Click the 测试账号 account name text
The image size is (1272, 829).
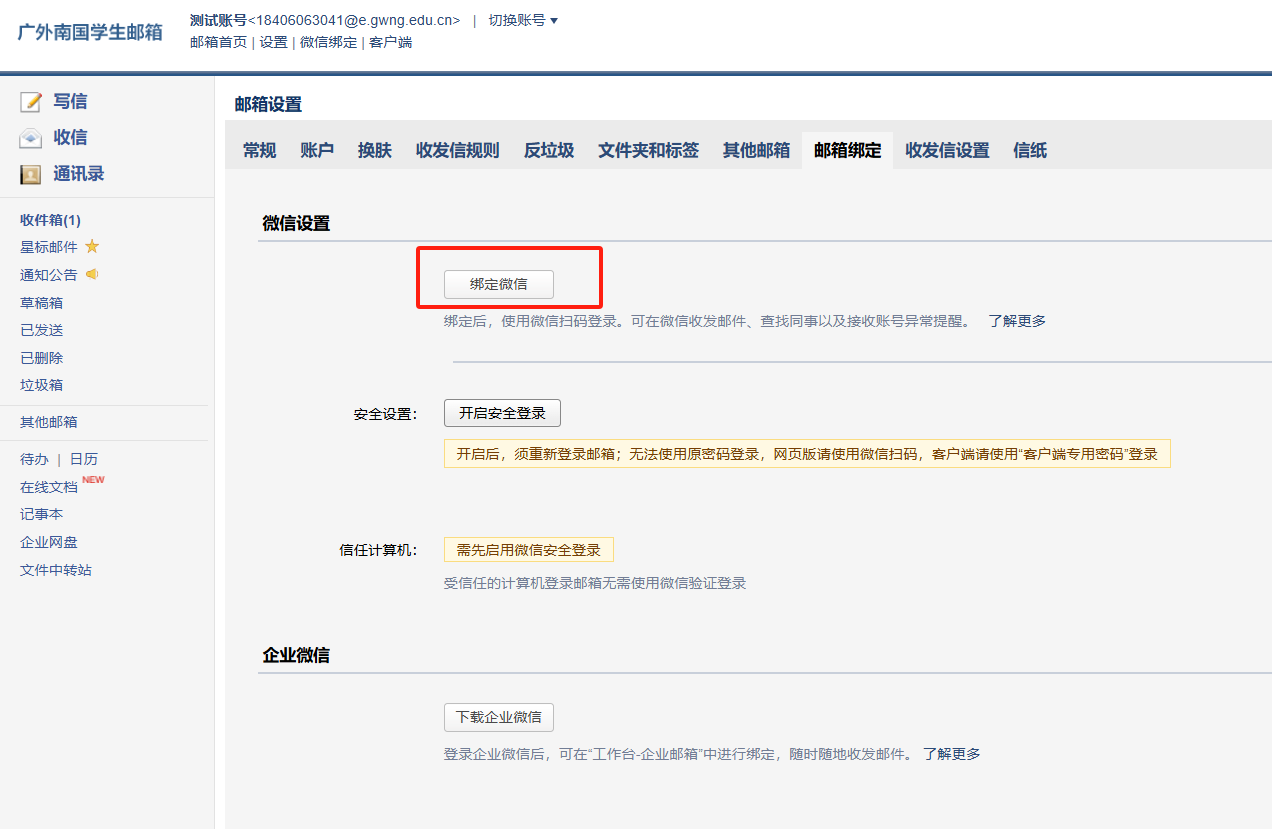click(218, 20)
